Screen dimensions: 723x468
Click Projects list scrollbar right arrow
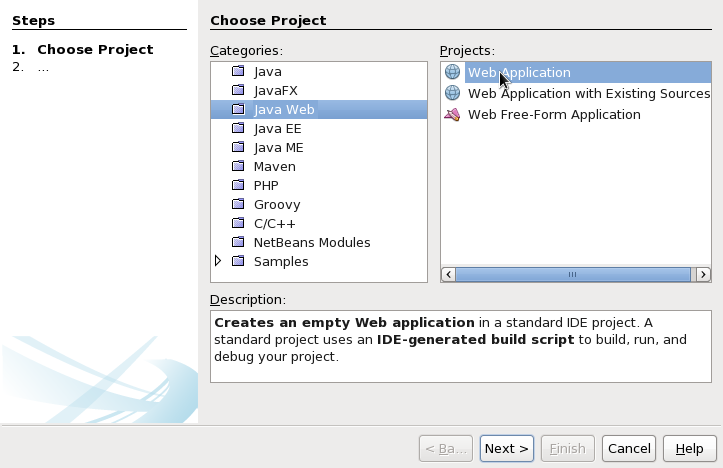coord(703,274)
